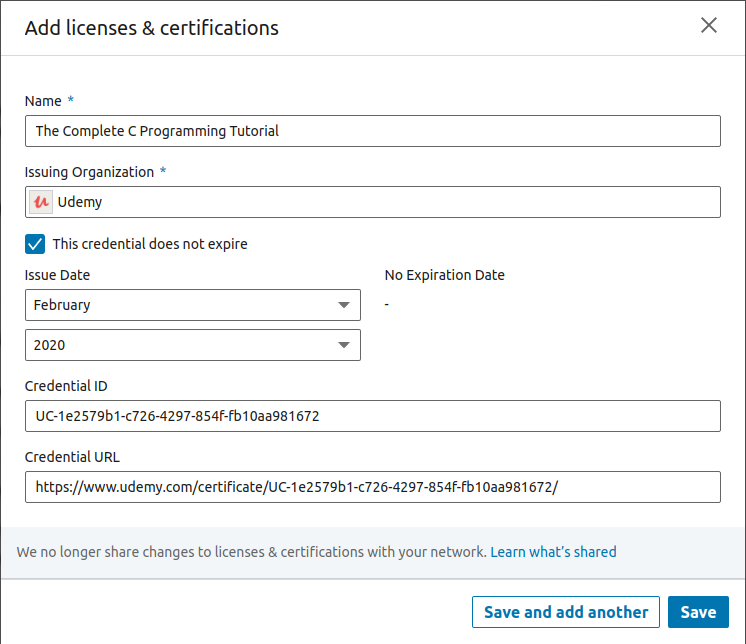Click the Save button

pos(698,612)
